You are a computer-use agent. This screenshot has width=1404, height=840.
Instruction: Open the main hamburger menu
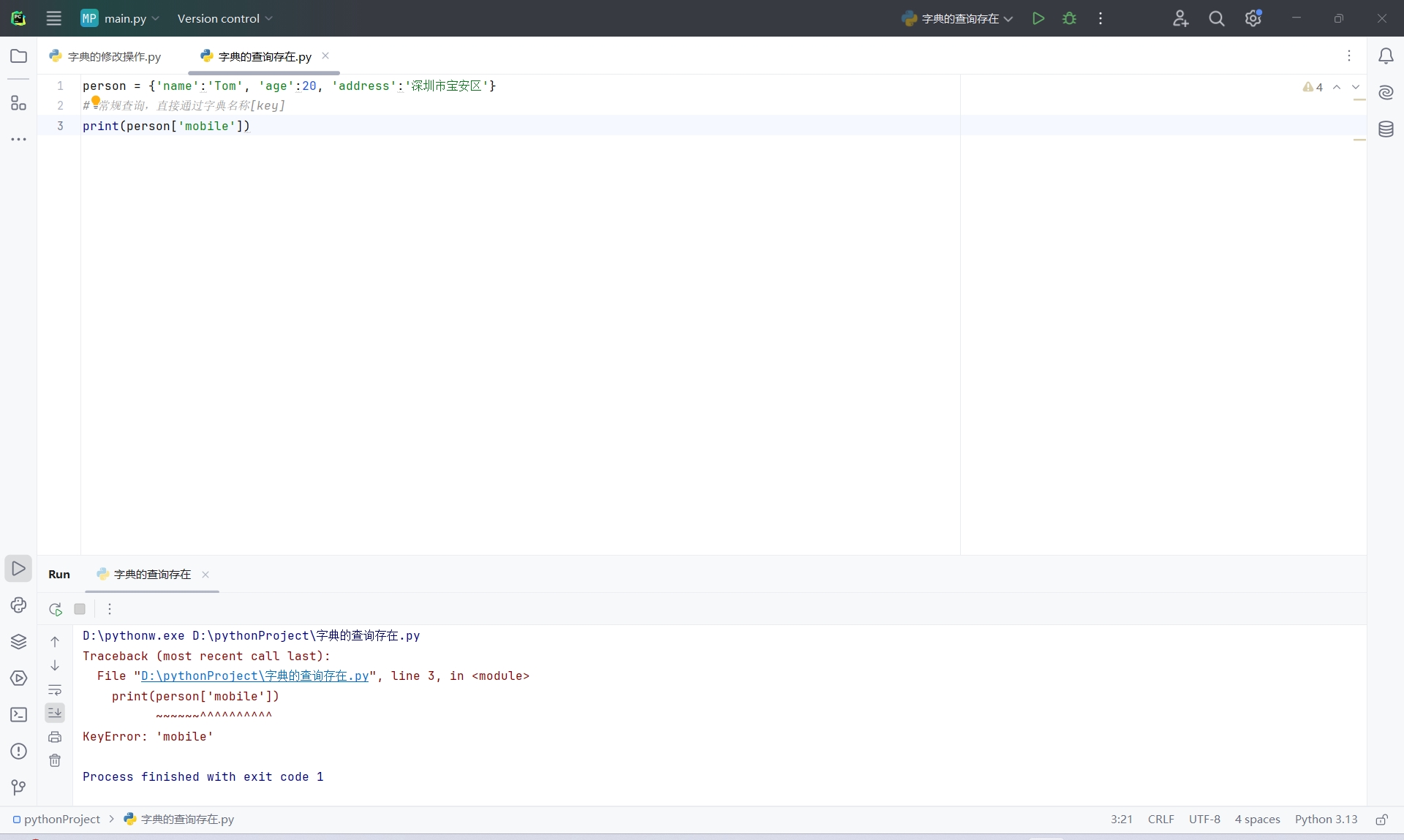[53, 18]
